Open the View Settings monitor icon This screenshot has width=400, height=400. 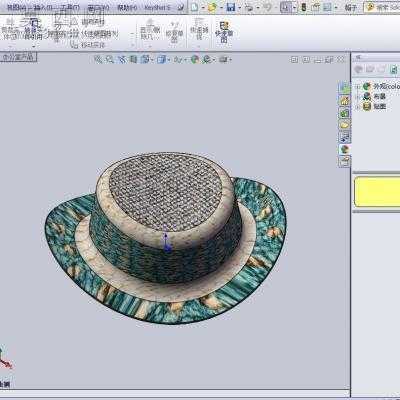(x=223, y=59)
